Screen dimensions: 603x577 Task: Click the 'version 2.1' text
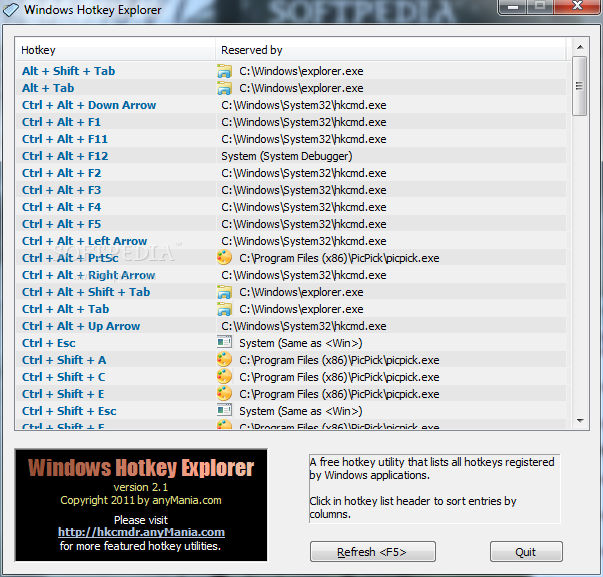click(141, 487)
